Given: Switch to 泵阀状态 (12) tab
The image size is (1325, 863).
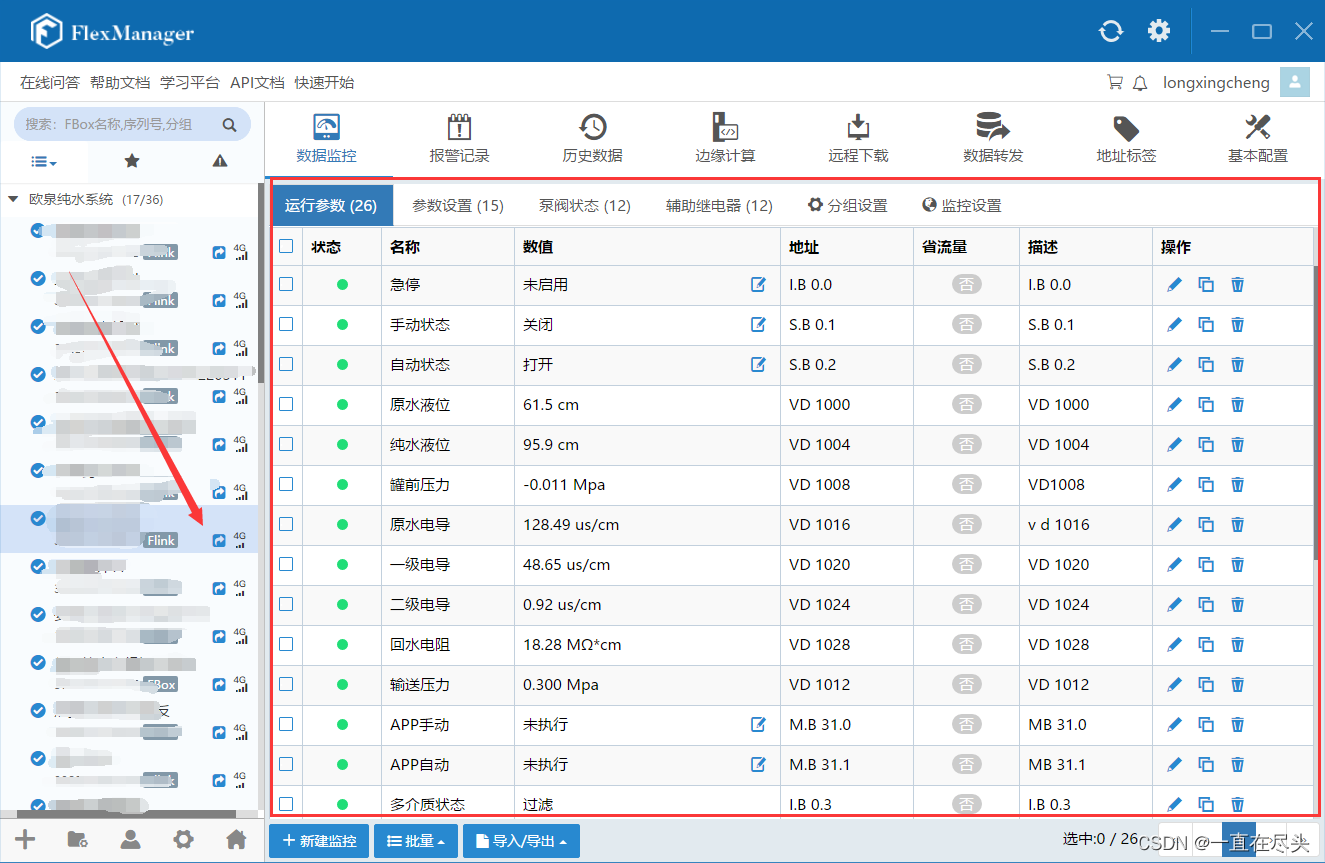Looking at the screenshot, I should coord(585,205).
